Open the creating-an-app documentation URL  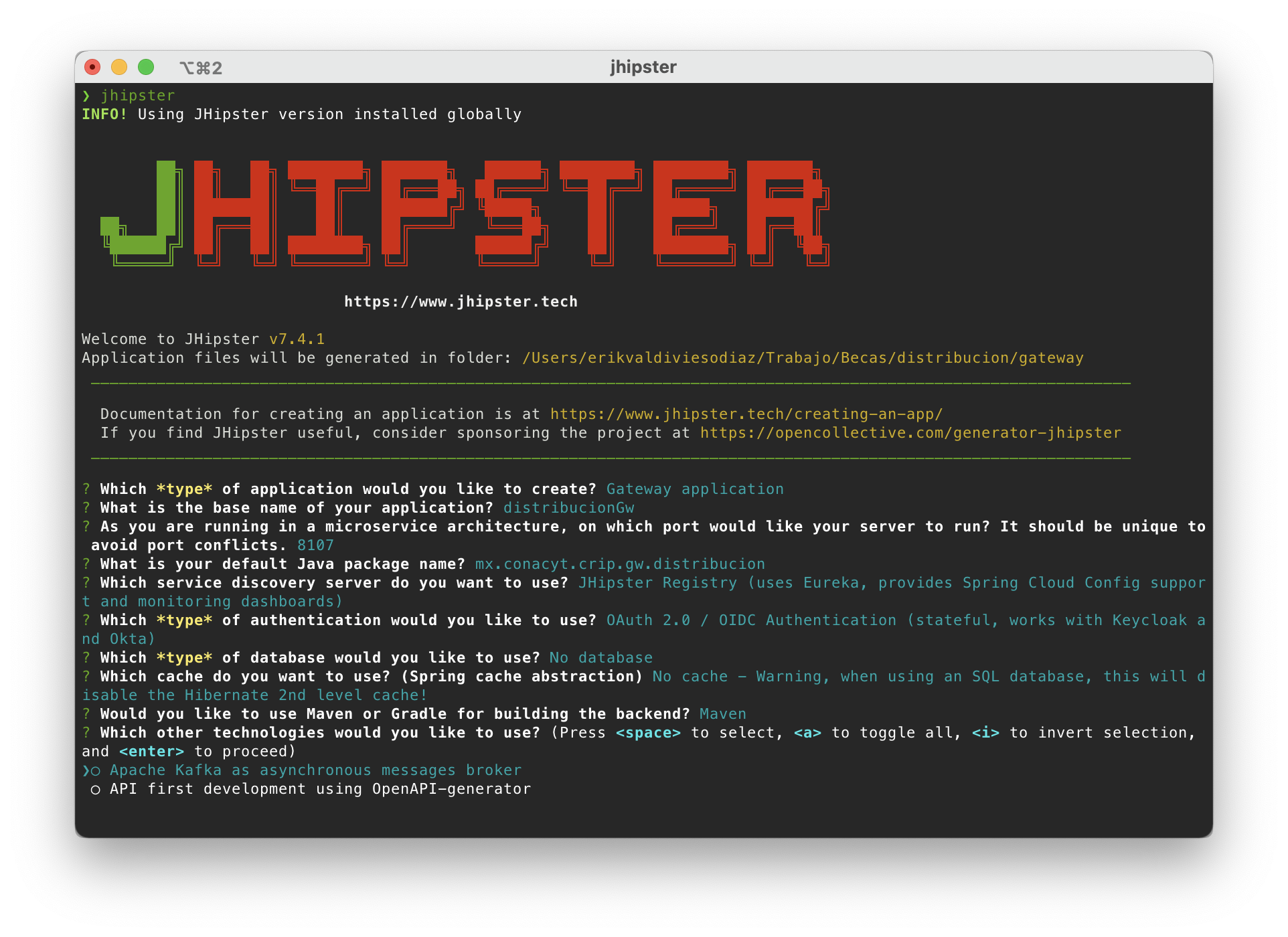(746, 414)
